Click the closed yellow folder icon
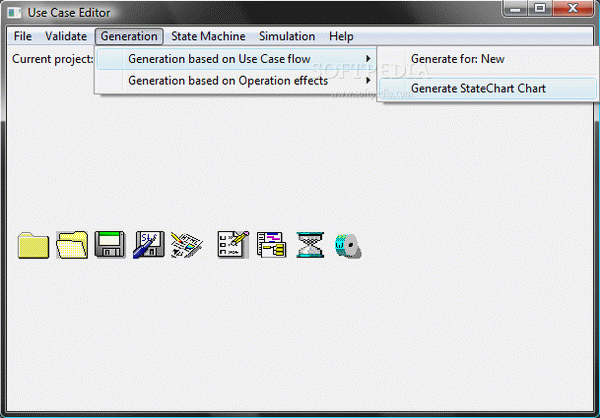This screenshot has height=418, width=600. click(x=33, y=244)
